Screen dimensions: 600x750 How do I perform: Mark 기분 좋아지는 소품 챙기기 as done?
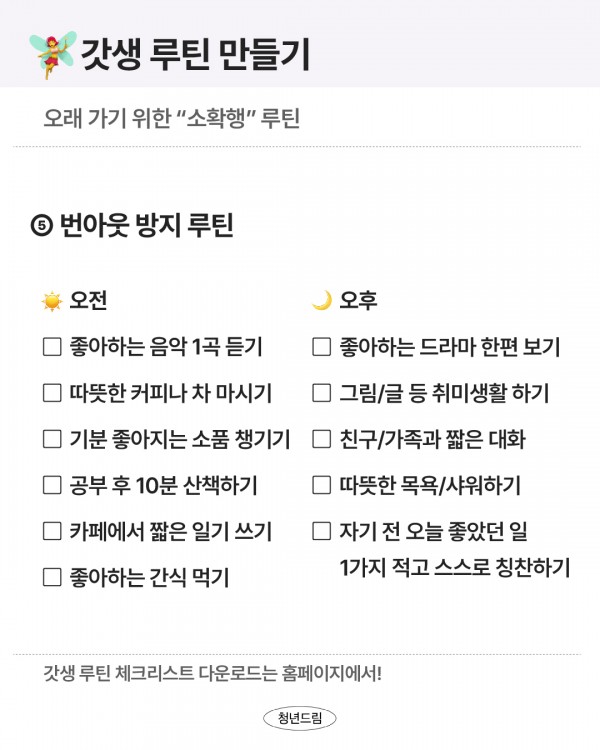[52, 439]
